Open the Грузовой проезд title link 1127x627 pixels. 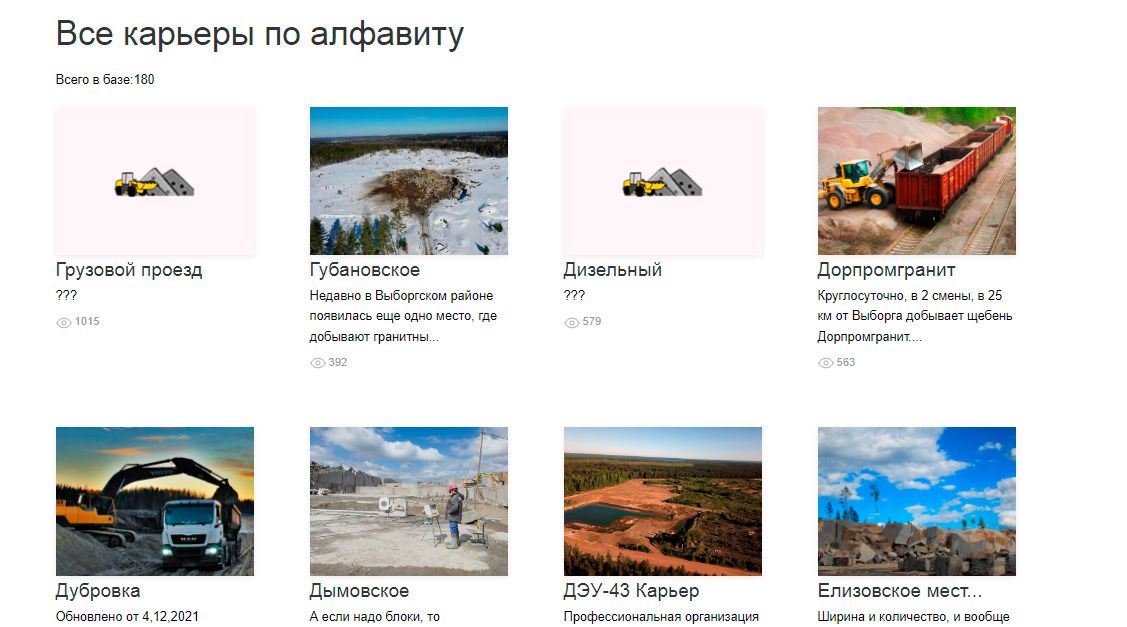(x=129, y=270)
